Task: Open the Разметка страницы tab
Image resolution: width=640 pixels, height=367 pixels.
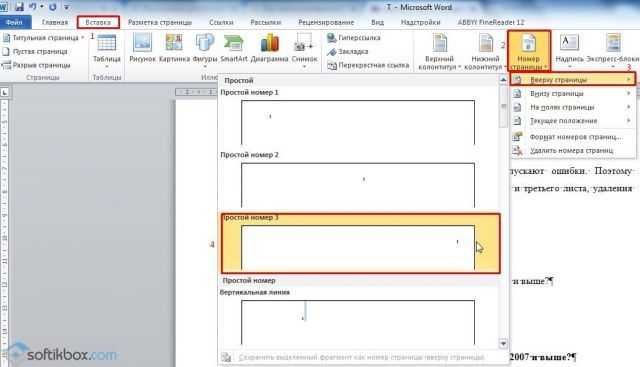Action: pos(160,22)
